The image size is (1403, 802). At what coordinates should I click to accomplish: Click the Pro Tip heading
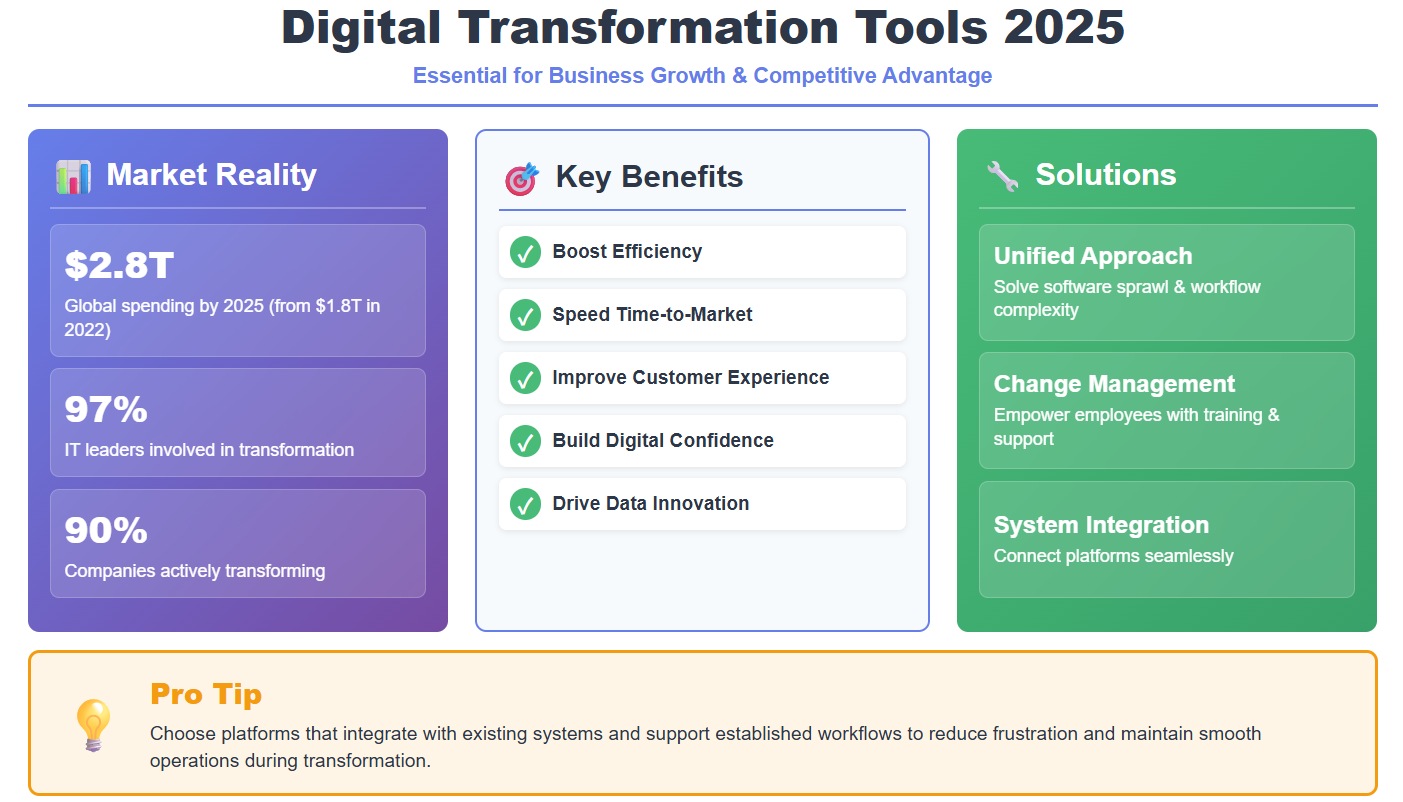coord(205,694)
